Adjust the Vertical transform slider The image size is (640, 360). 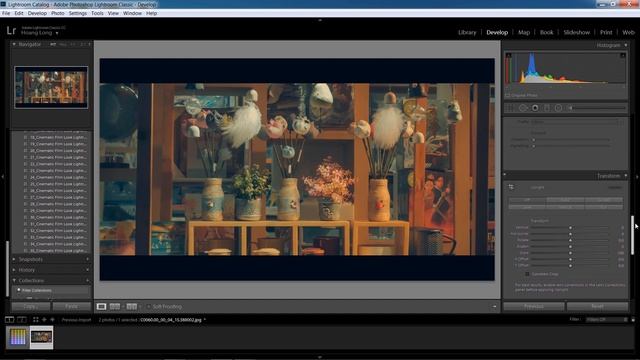tap(570, 227)
